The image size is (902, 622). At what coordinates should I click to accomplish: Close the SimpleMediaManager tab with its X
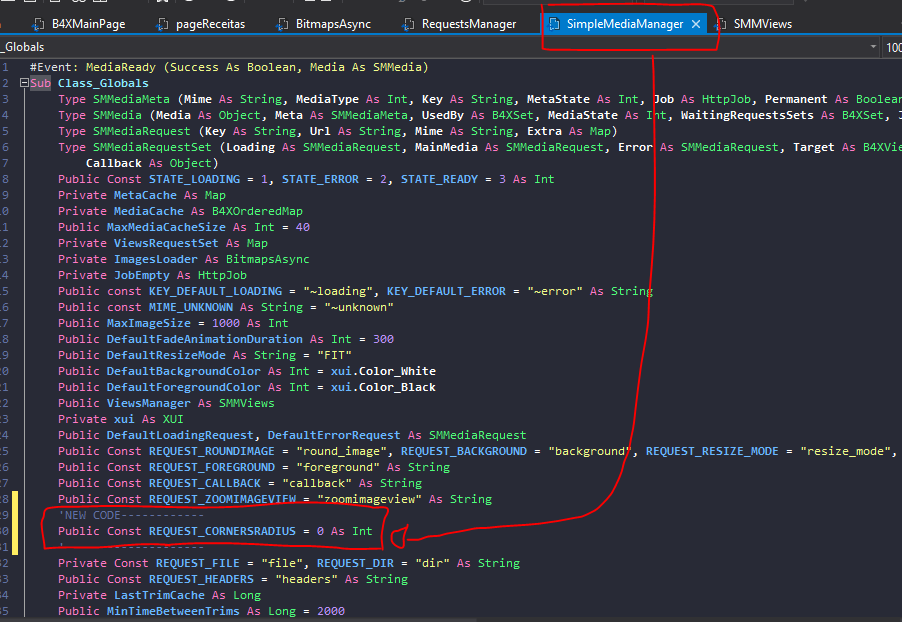tap(696, 24)
